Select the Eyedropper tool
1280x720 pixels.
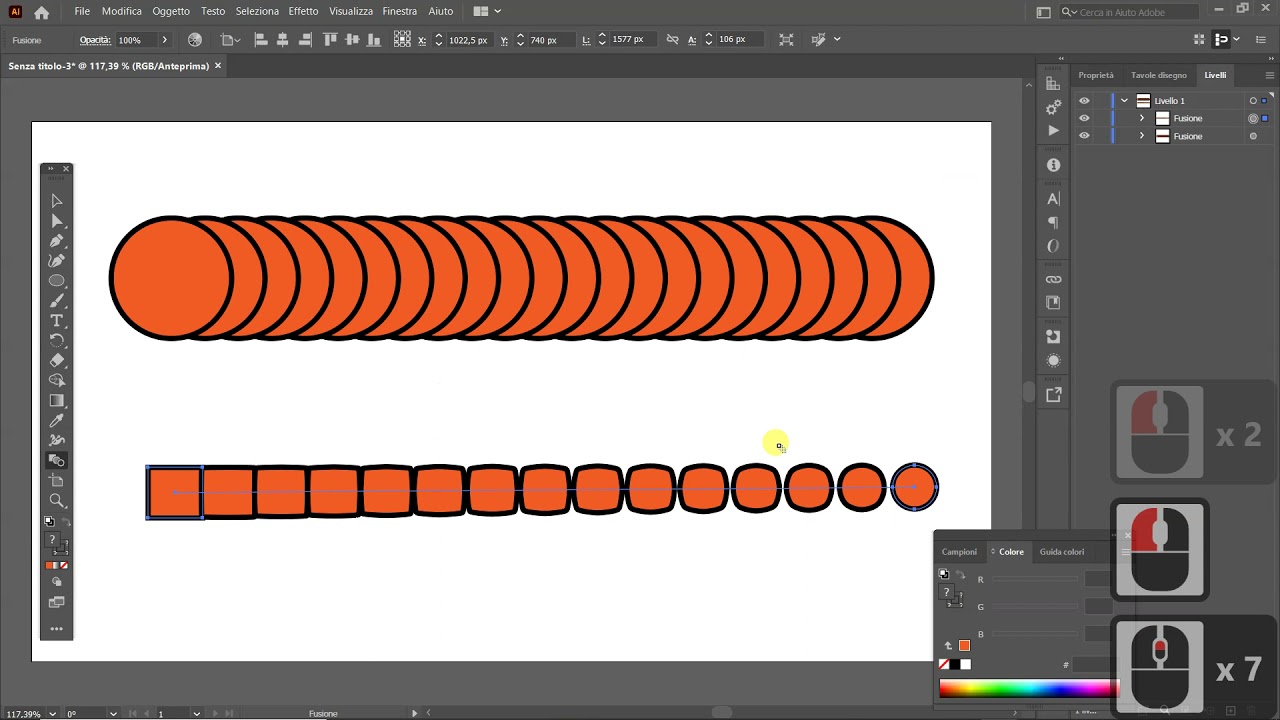(57, 421)
